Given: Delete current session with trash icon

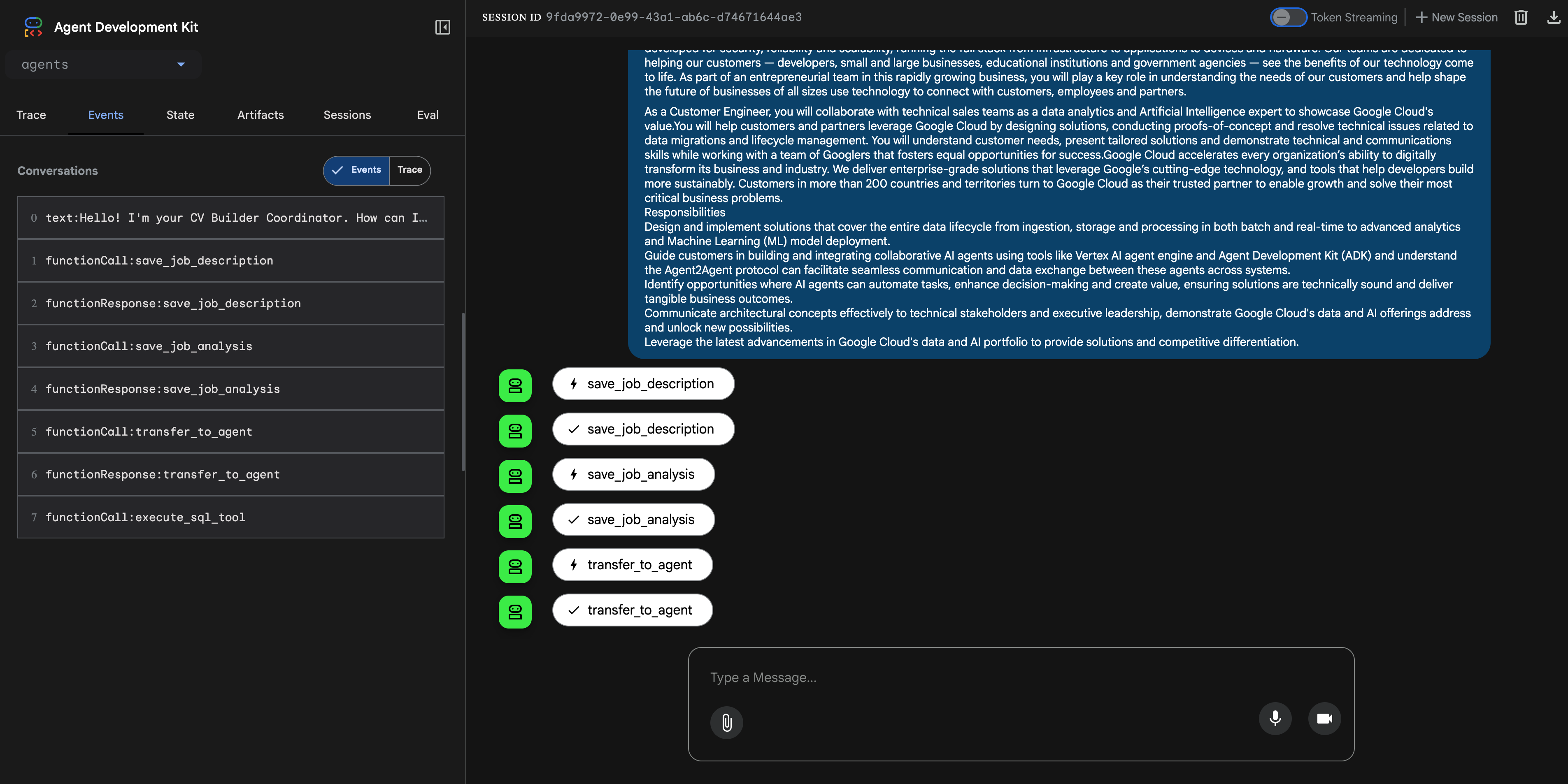Looking at the screenshot, I should (1521, 18).
